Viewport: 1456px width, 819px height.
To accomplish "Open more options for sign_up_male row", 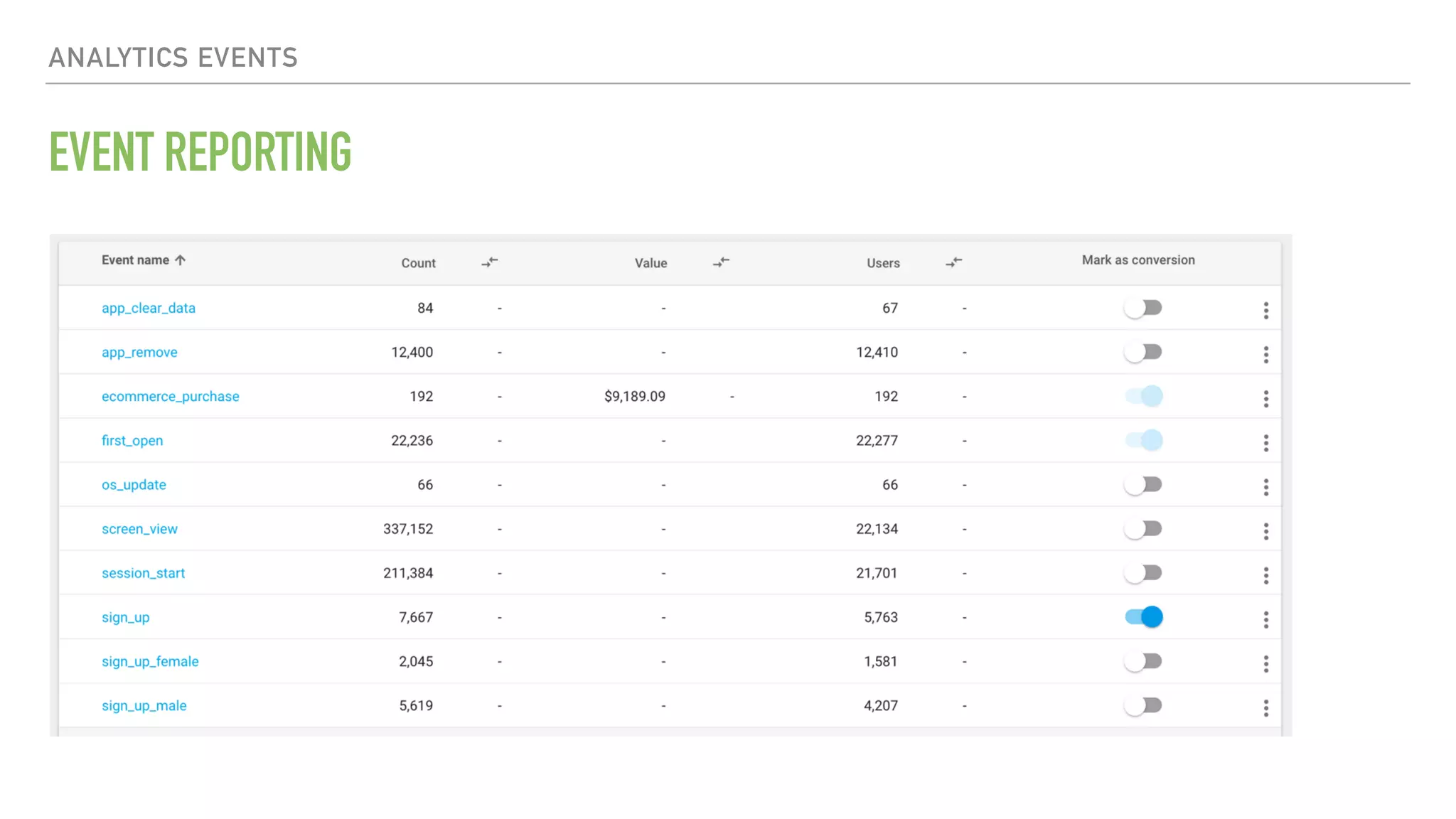I will pyautogui.click(x=1265, y=707).
